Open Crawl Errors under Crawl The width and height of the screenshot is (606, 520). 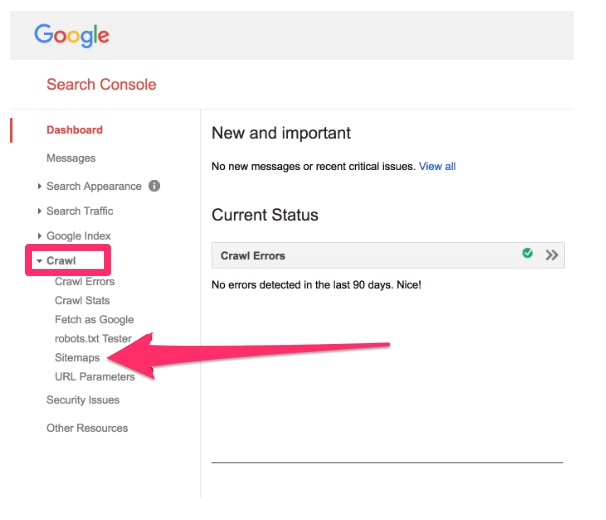[x=85, y=281]
